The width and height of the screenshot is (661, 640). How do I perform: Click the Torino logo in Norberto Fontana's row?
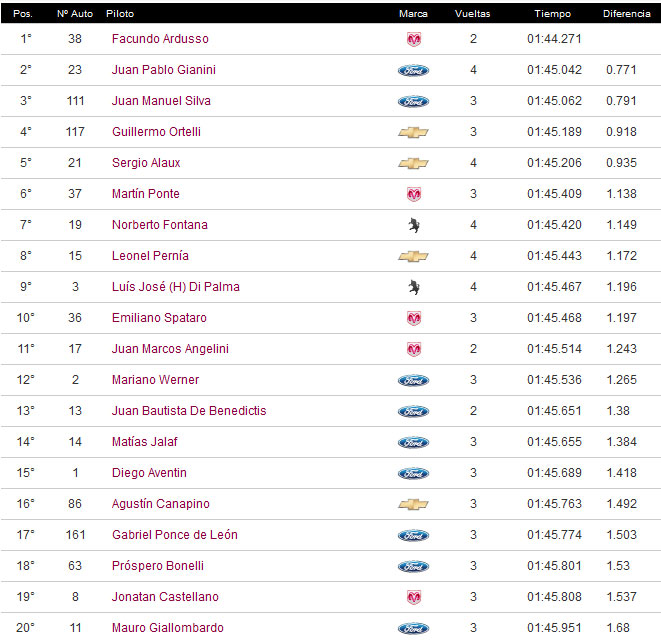click(413, 225)
